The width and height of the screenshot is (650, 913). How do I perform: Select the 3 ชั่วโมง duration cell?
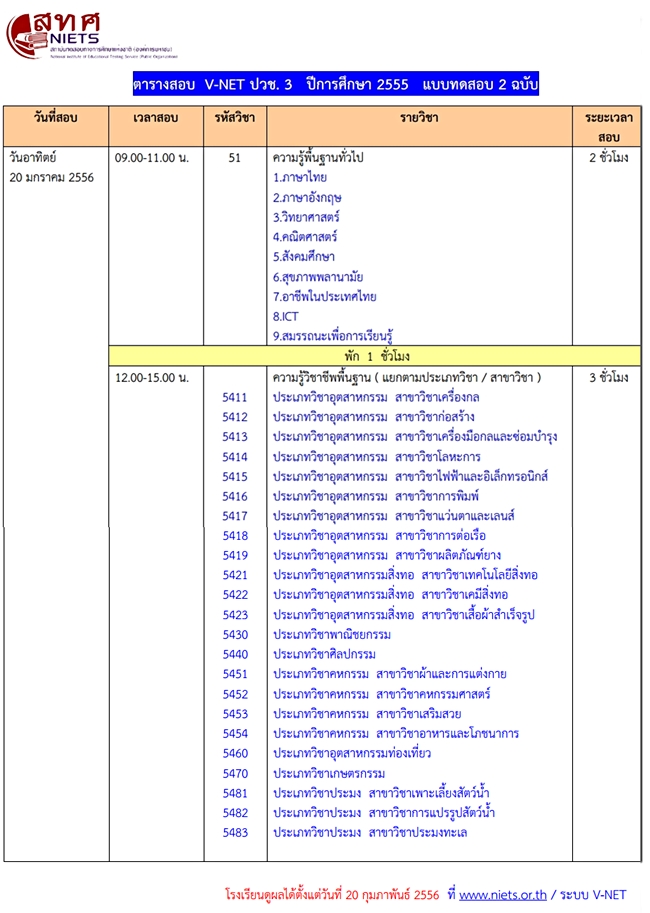[x=608, y=377]
